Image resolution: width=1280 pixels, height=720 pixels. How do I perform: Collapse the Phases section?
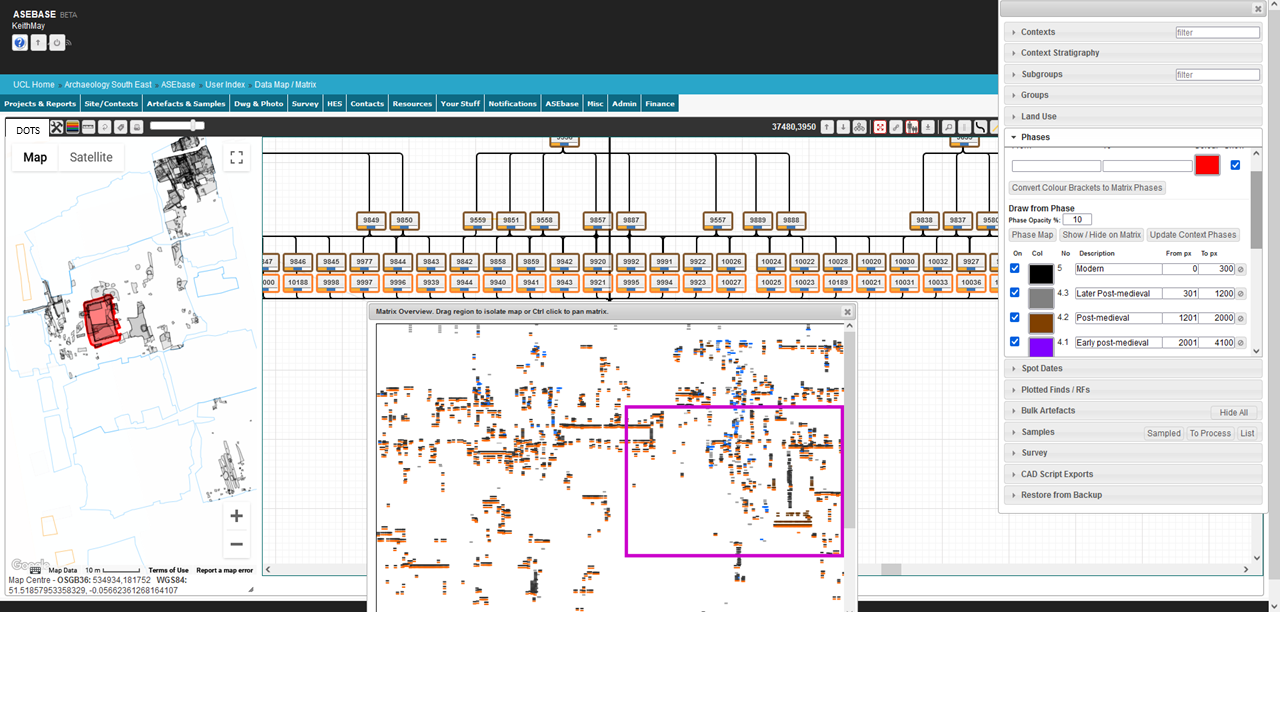coord(1133,137)
